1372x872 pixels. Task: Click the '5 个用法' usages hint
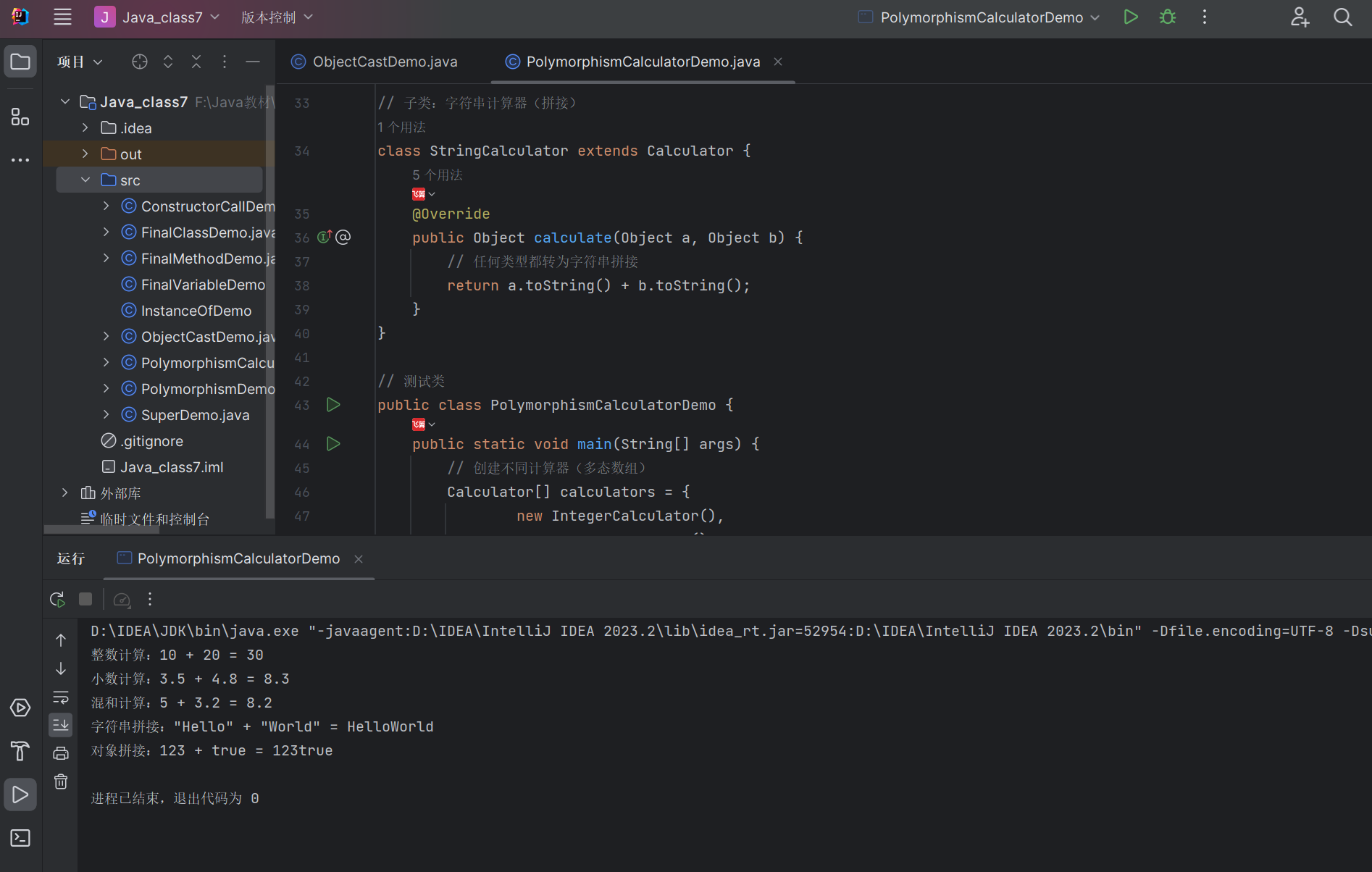(438, 175)
